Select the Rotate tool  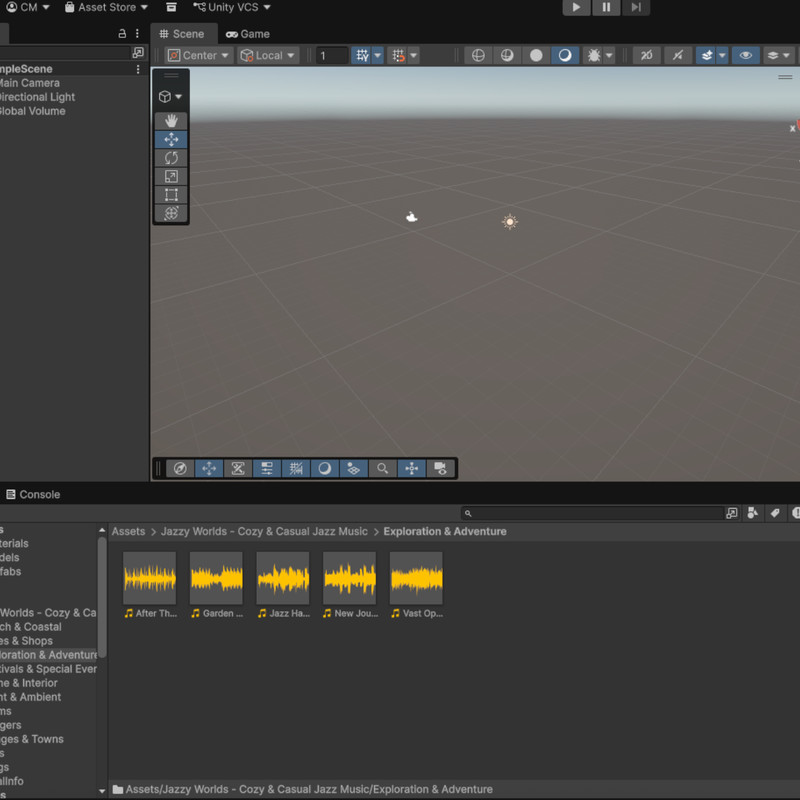171,158
